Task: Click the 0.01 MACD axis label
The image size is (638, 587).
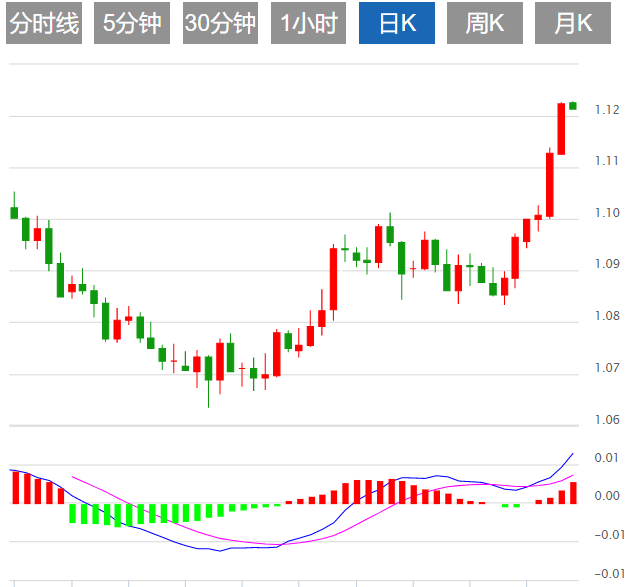Action: (607, 458)
